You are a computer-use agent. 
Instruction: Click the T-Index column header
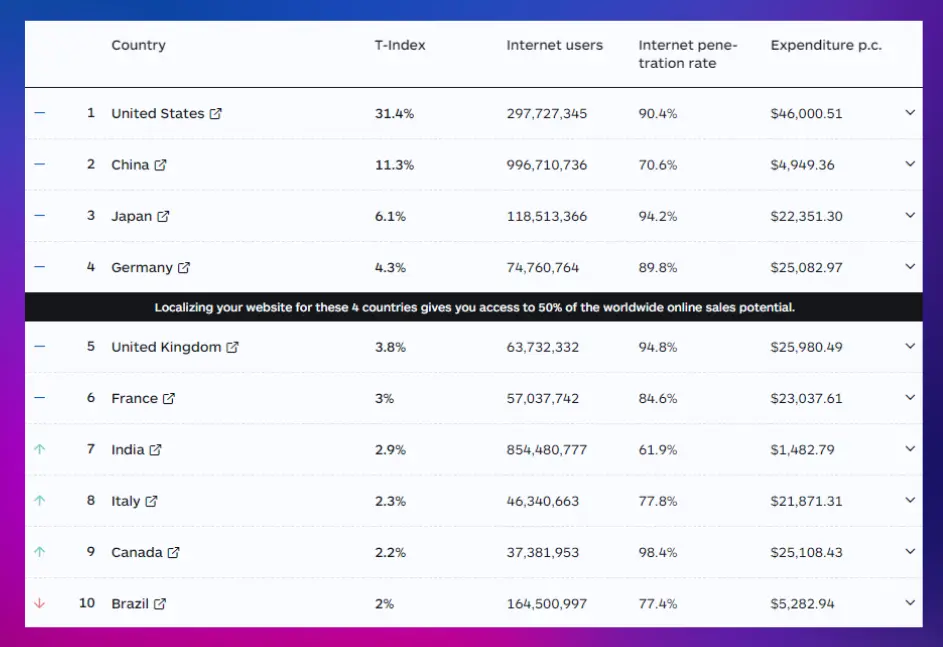pos(400,46)
